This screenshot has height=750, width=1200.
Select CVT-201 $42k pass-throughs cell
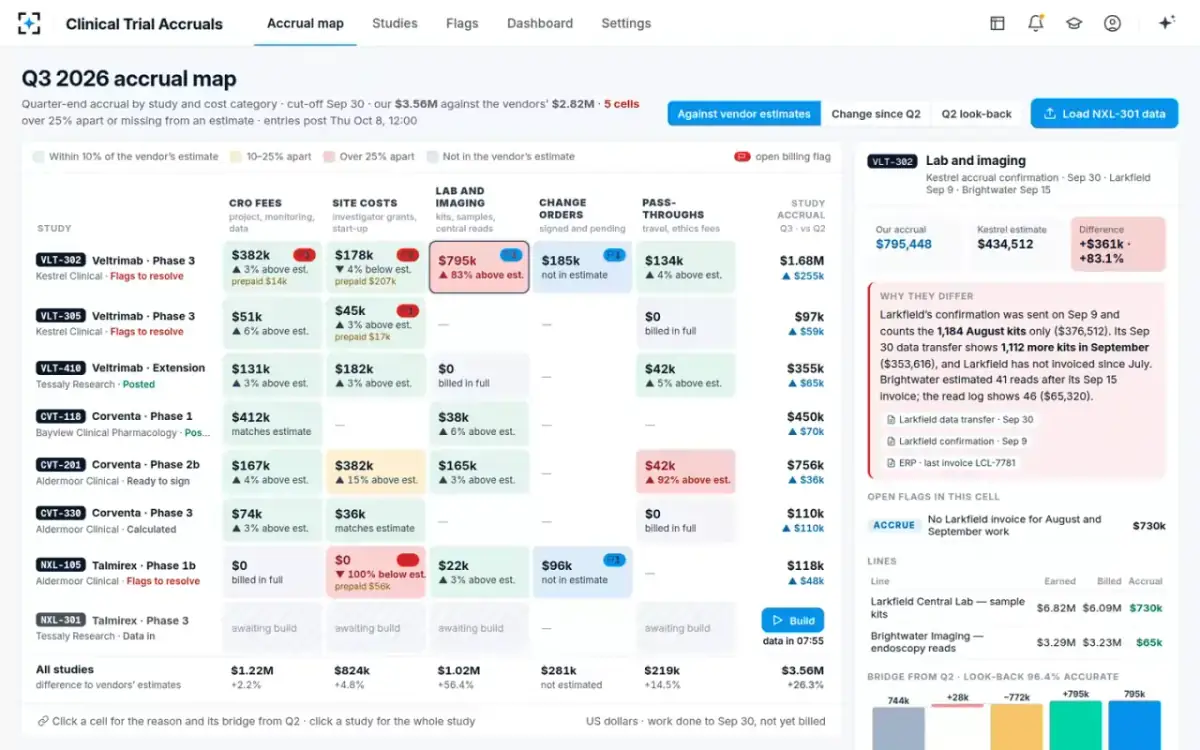[686, 471]
